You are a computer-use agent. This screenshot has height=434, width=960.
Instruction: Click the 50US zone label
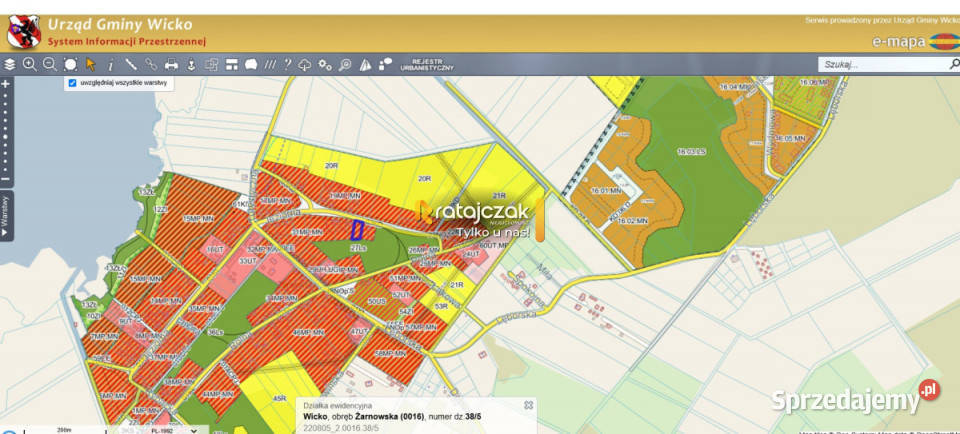coord(375,302)
